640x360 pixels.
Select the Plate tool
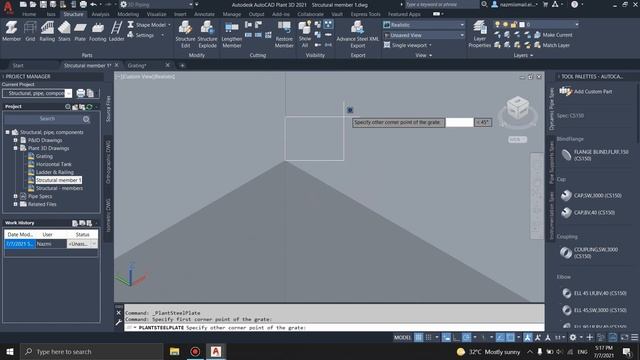click(x=80, y=31)
